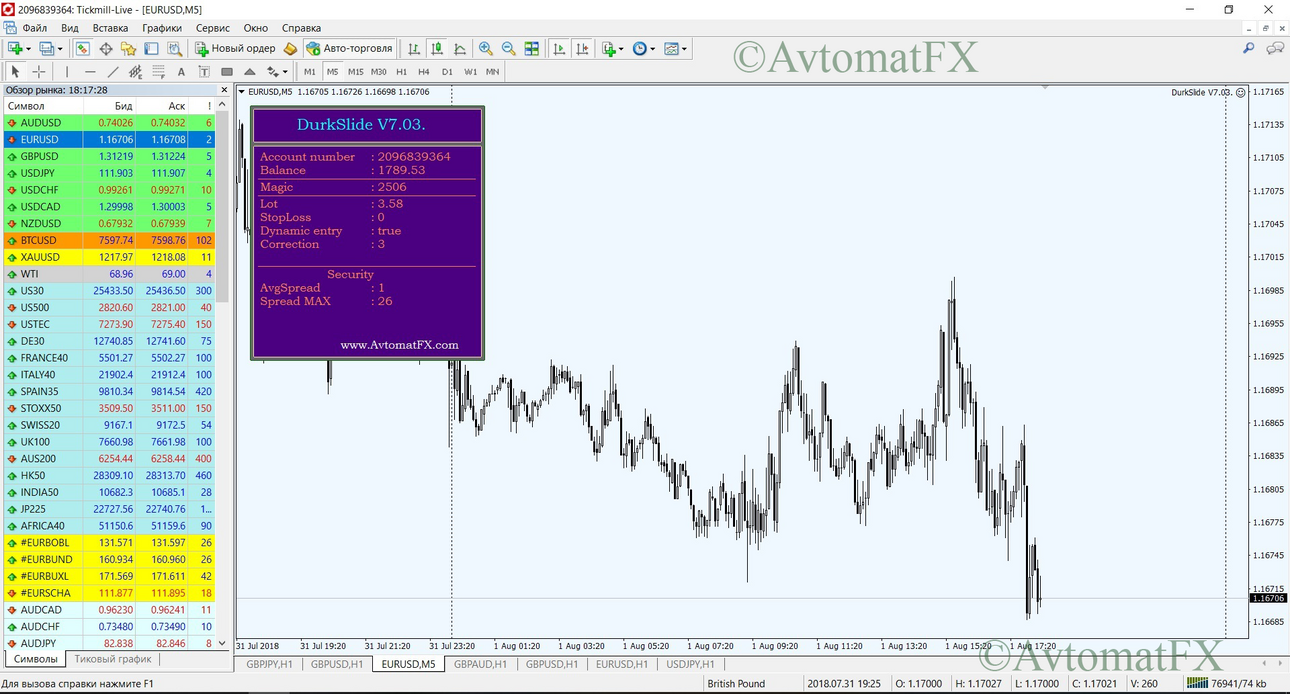This screenshot has height=694, width=1290.
Task: Switch chart to candlesticks type
Action: pyautogui.click(x=437, y=48)
